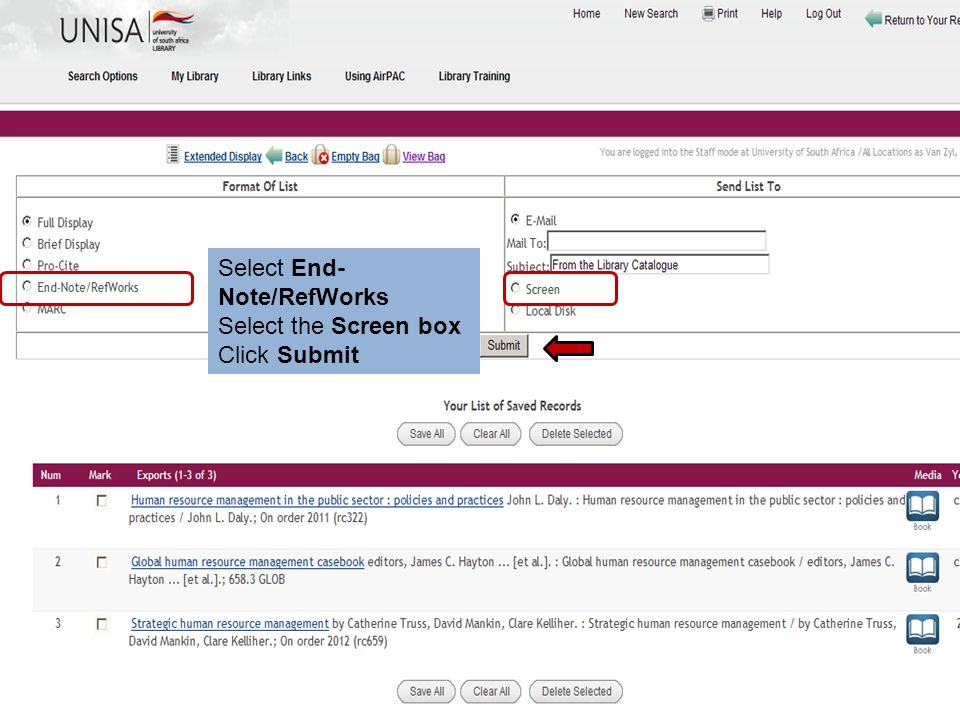Click bottom Delete Selected button
This screenshot has height=720, width=960.
tap(576, 692)
